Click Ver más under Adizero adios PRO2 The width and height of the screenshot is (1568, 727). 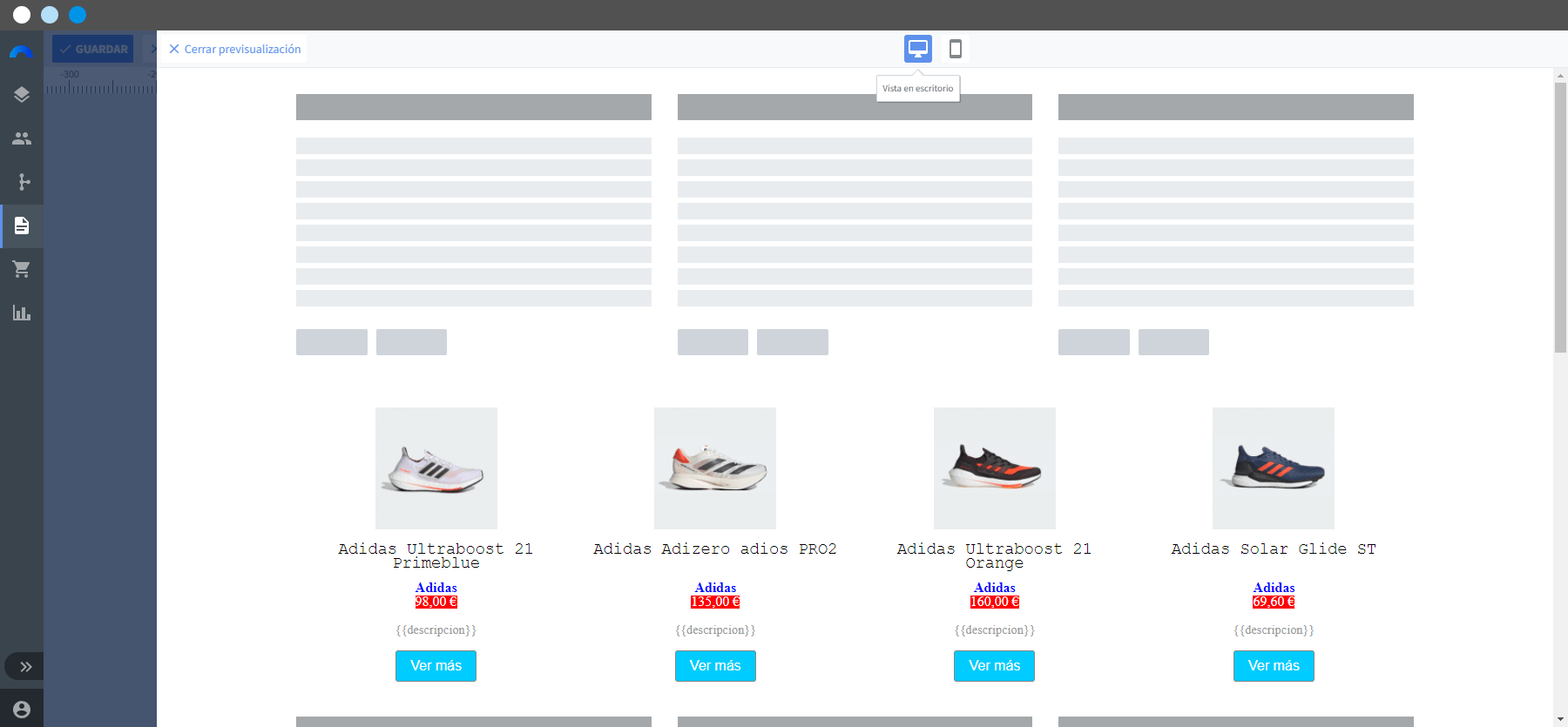coord(715,666)
